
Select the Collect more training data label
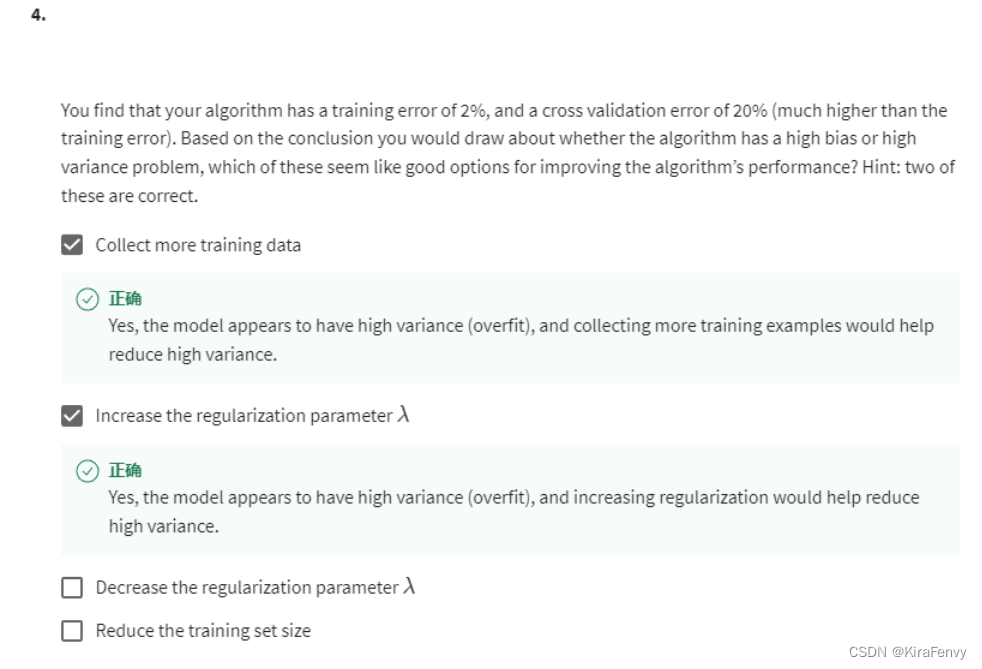coord(198,245)
